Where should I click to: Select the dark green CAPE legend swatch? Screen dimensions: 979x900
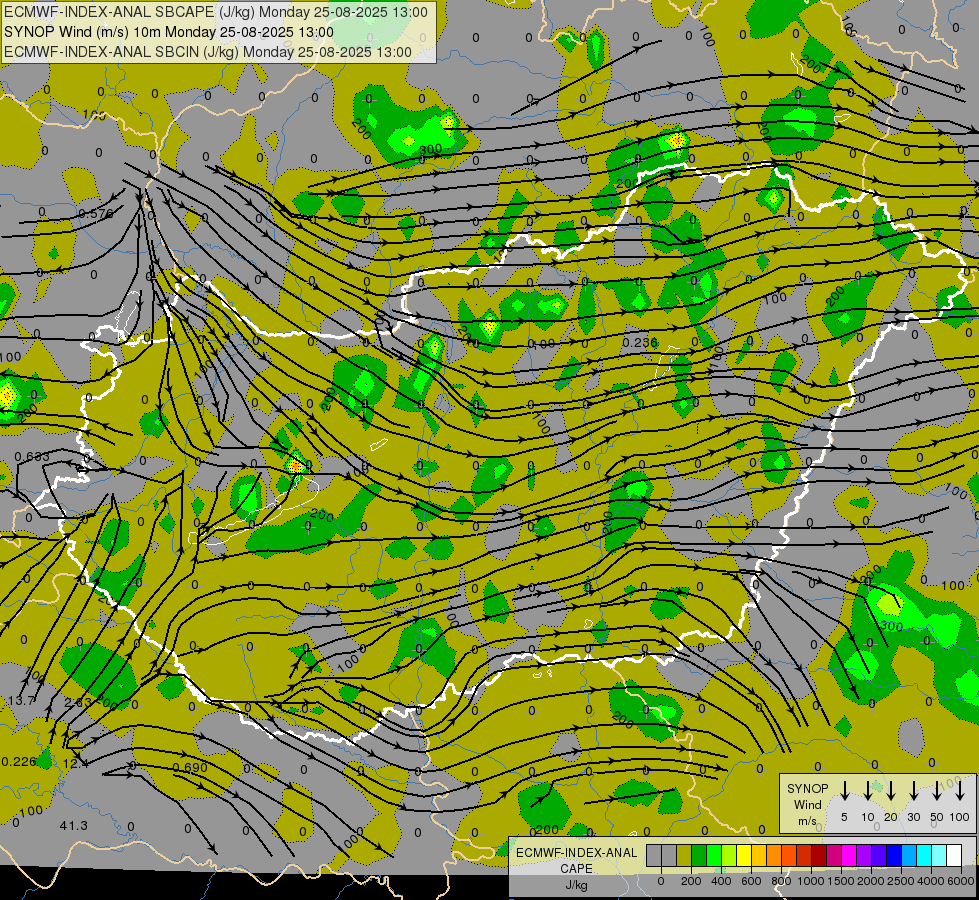click(699, 855)
